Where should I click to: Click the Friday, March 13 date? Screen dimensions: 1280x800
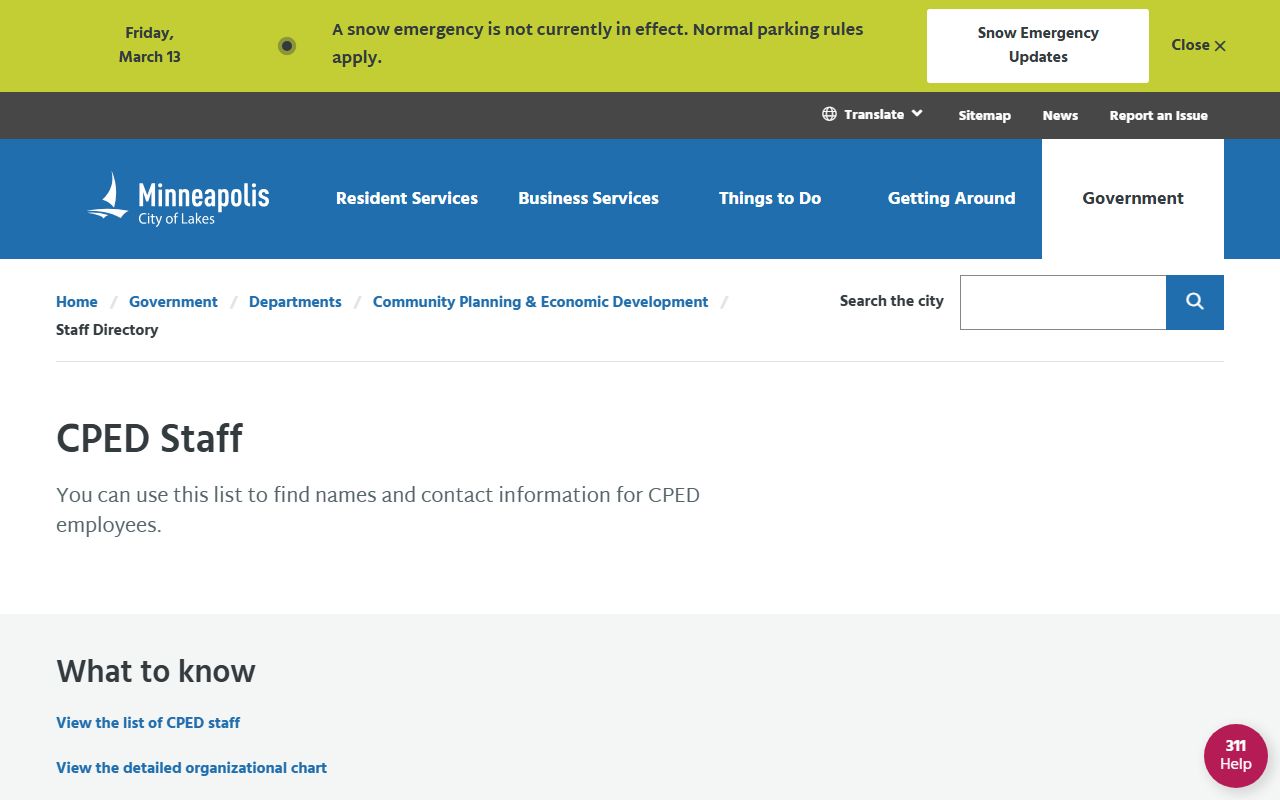150,45
